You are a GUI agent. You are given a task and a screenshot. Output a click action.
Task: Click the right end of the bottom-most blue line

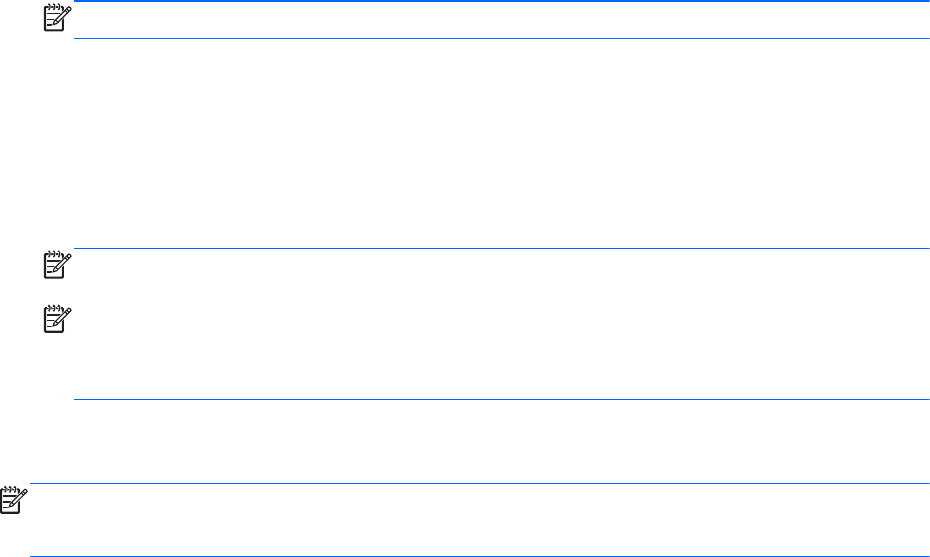(924, 556)
